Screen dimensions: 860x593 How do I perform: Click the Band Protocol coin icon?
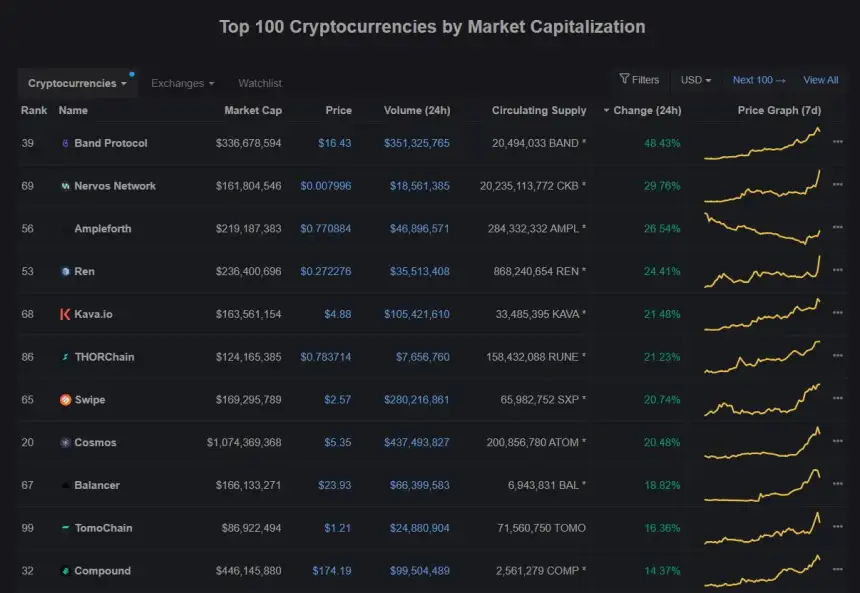coord(65,143)
